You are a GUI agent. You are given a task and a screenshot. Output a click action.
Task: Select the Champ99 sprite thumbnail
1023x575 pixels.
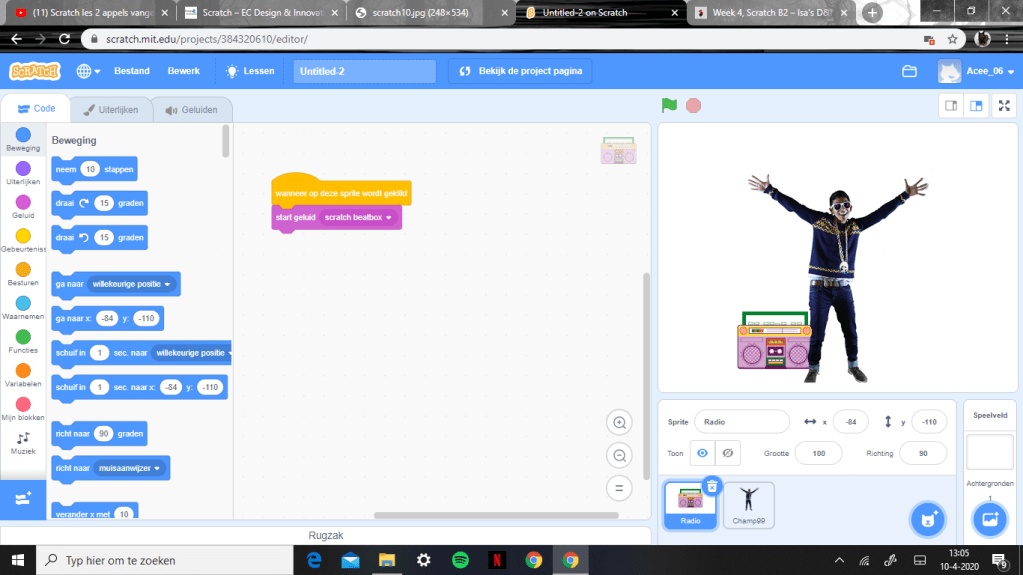tap(748, 505)
